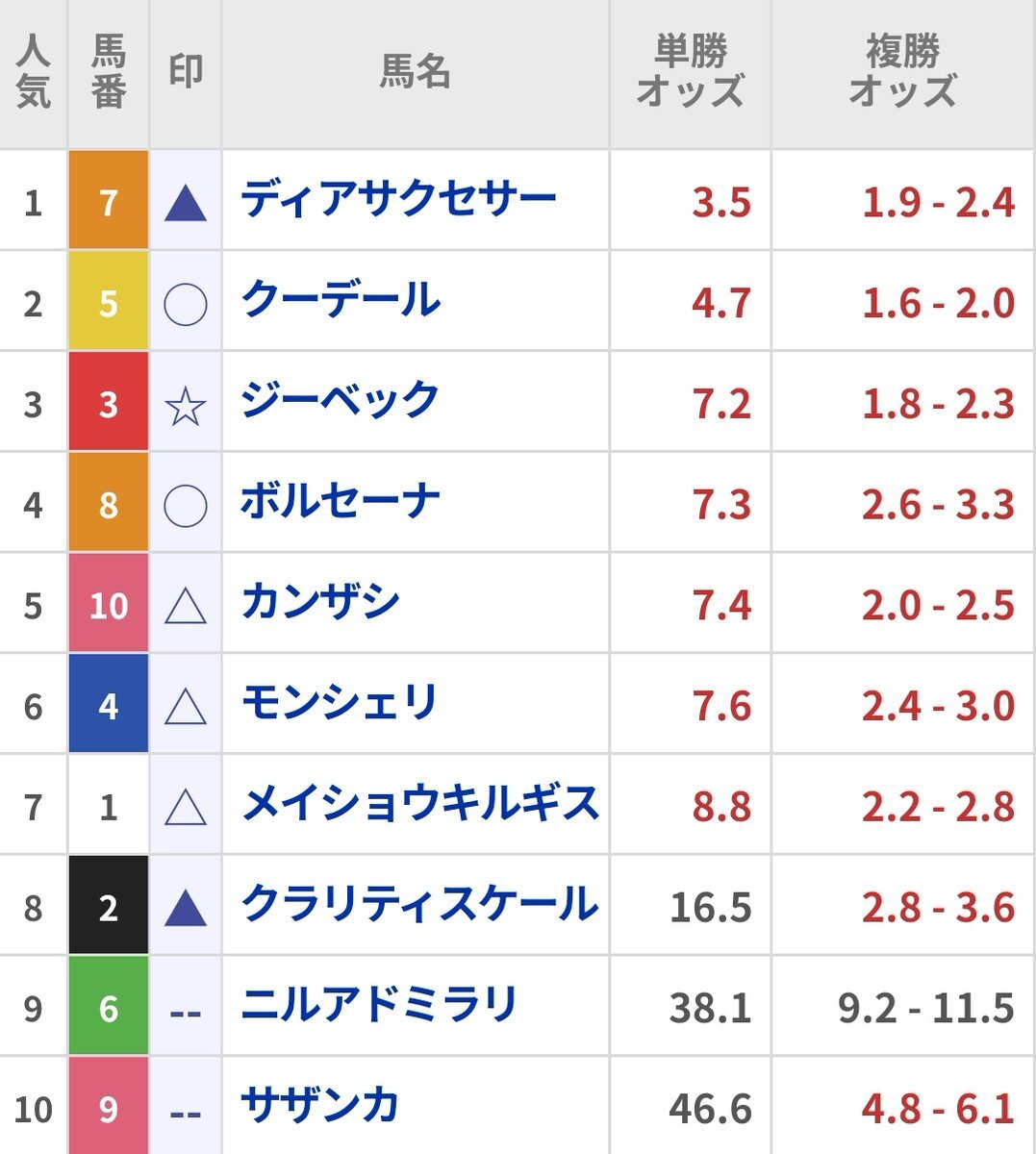
Task: Select the 16.5 win odds for クラリティスケール
Action: (710, 908)
